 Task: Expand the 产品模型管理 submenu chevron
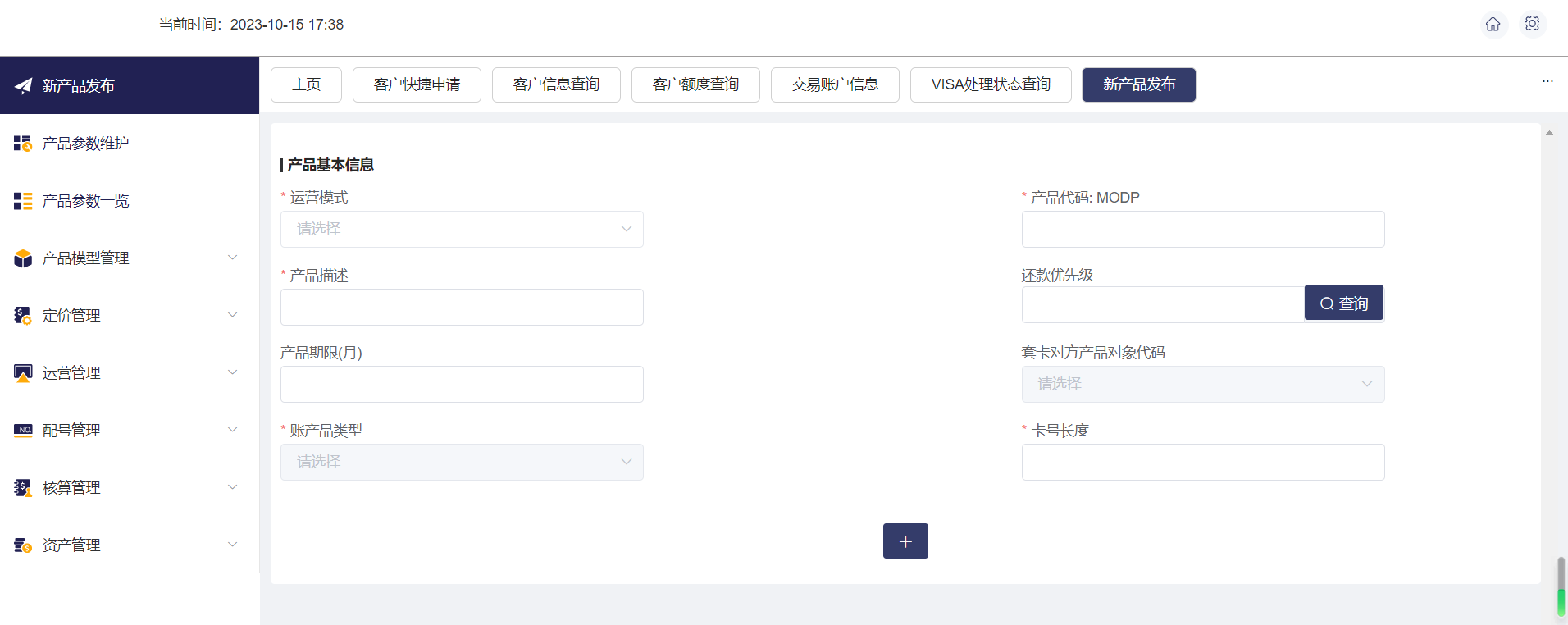(233, 258)
